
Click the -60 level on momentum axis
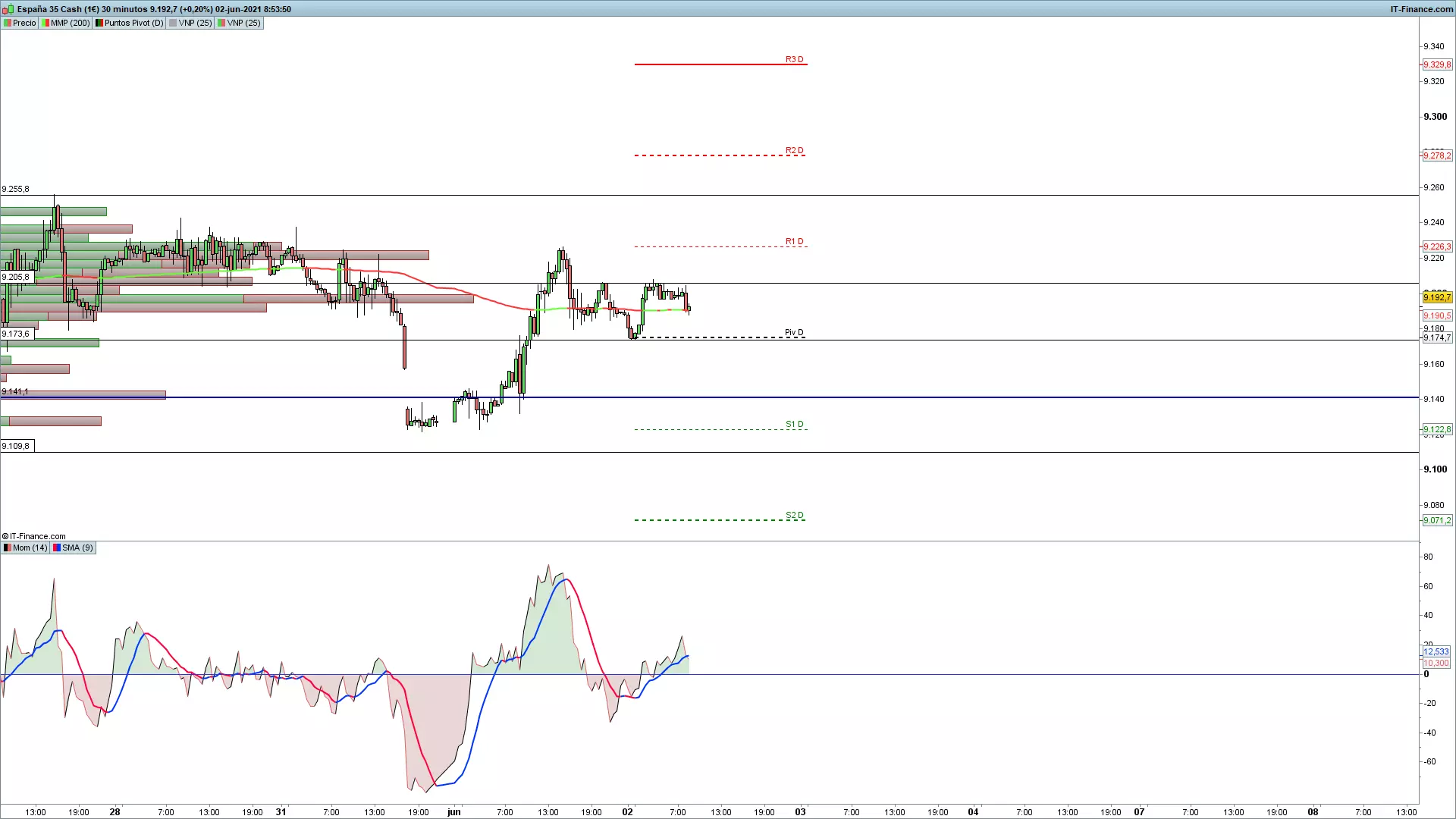coord(1429,762)
